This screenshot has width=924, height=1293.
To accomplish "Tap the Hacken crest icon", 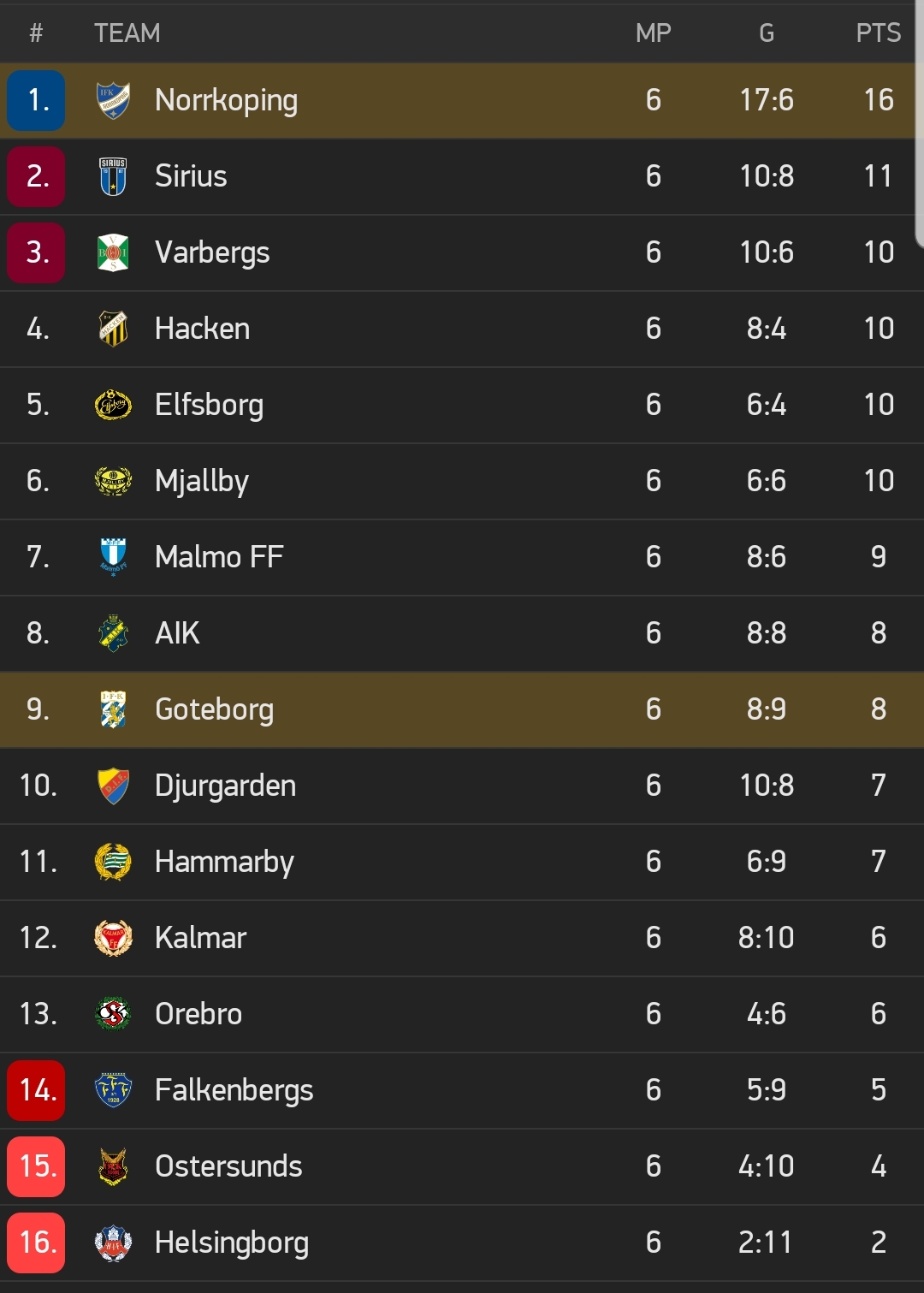I will pos(113,329).
